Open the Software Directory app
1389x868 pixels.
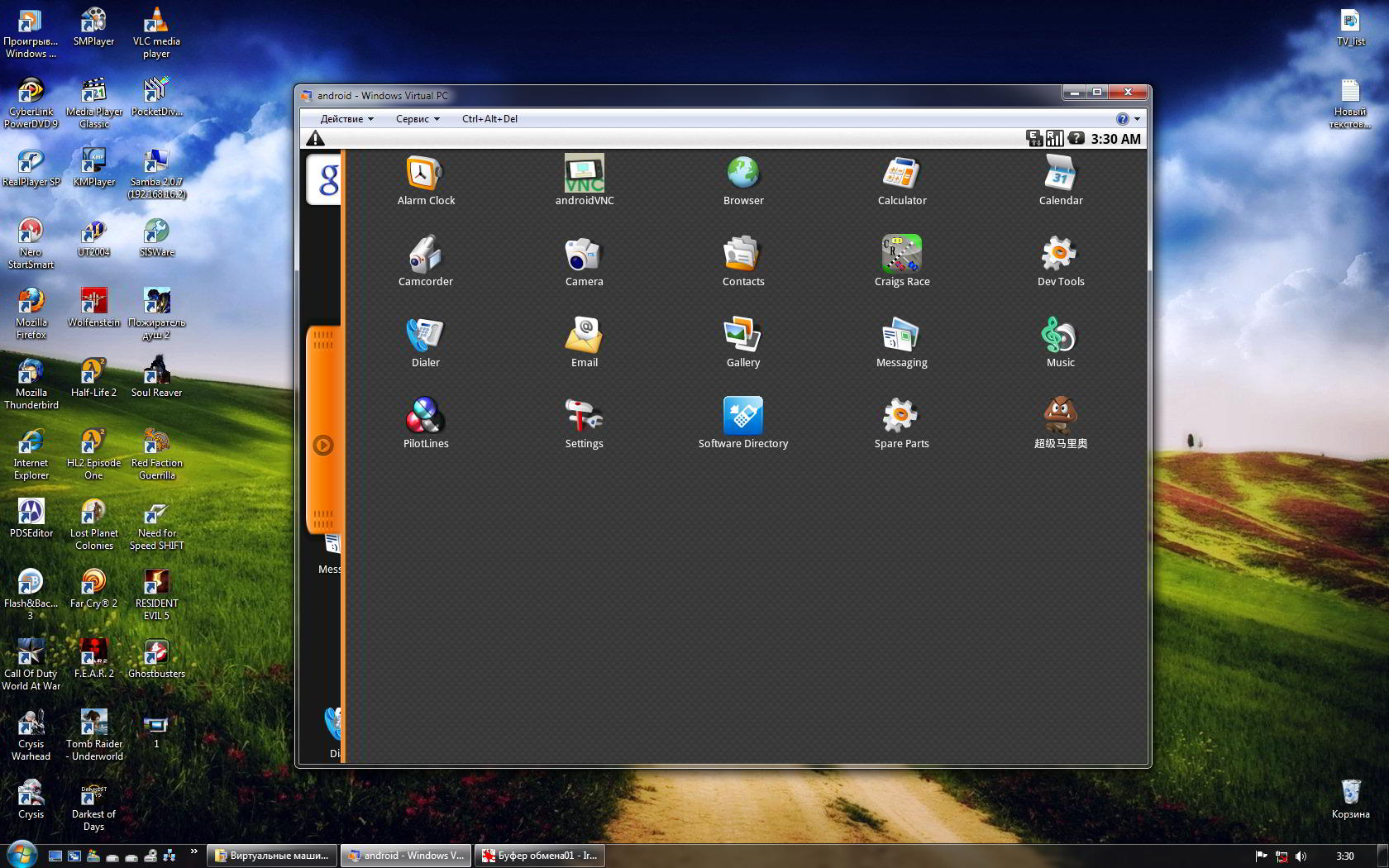(743, 423)
